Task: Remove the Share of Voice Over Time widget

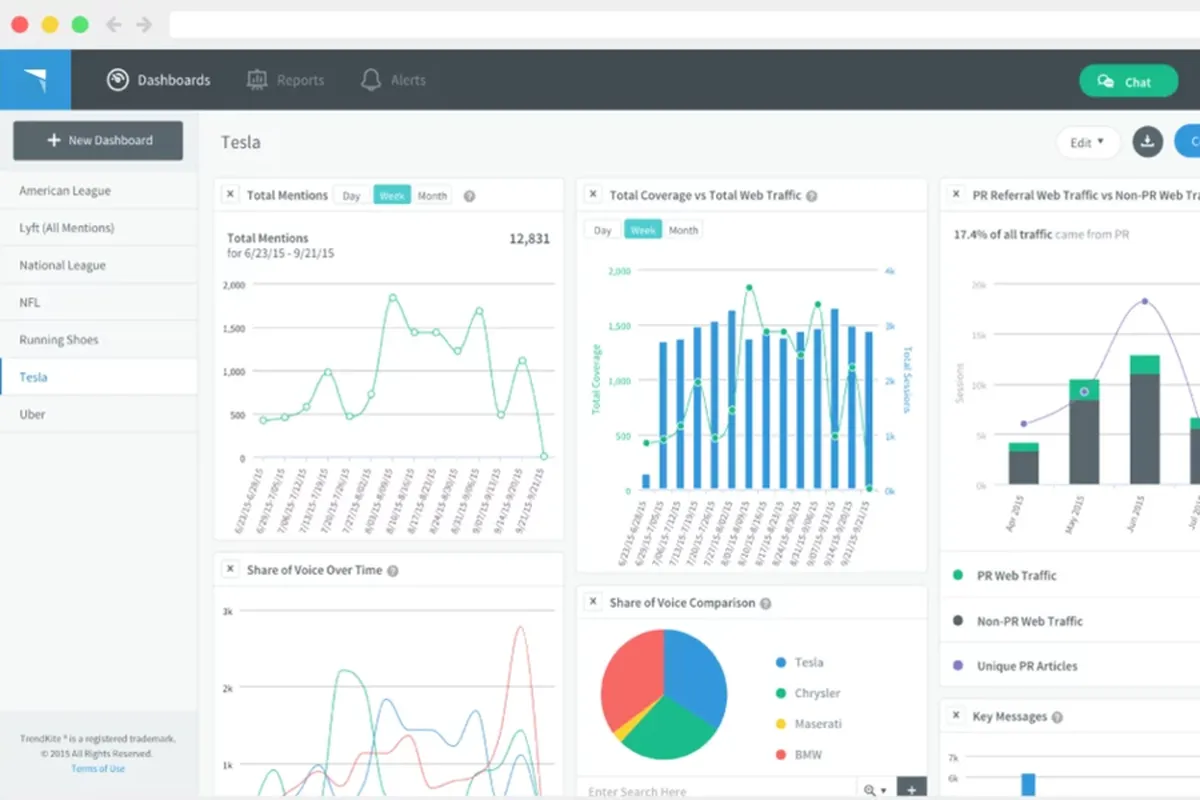Action: pyautogui.click(x=230, y=570)
